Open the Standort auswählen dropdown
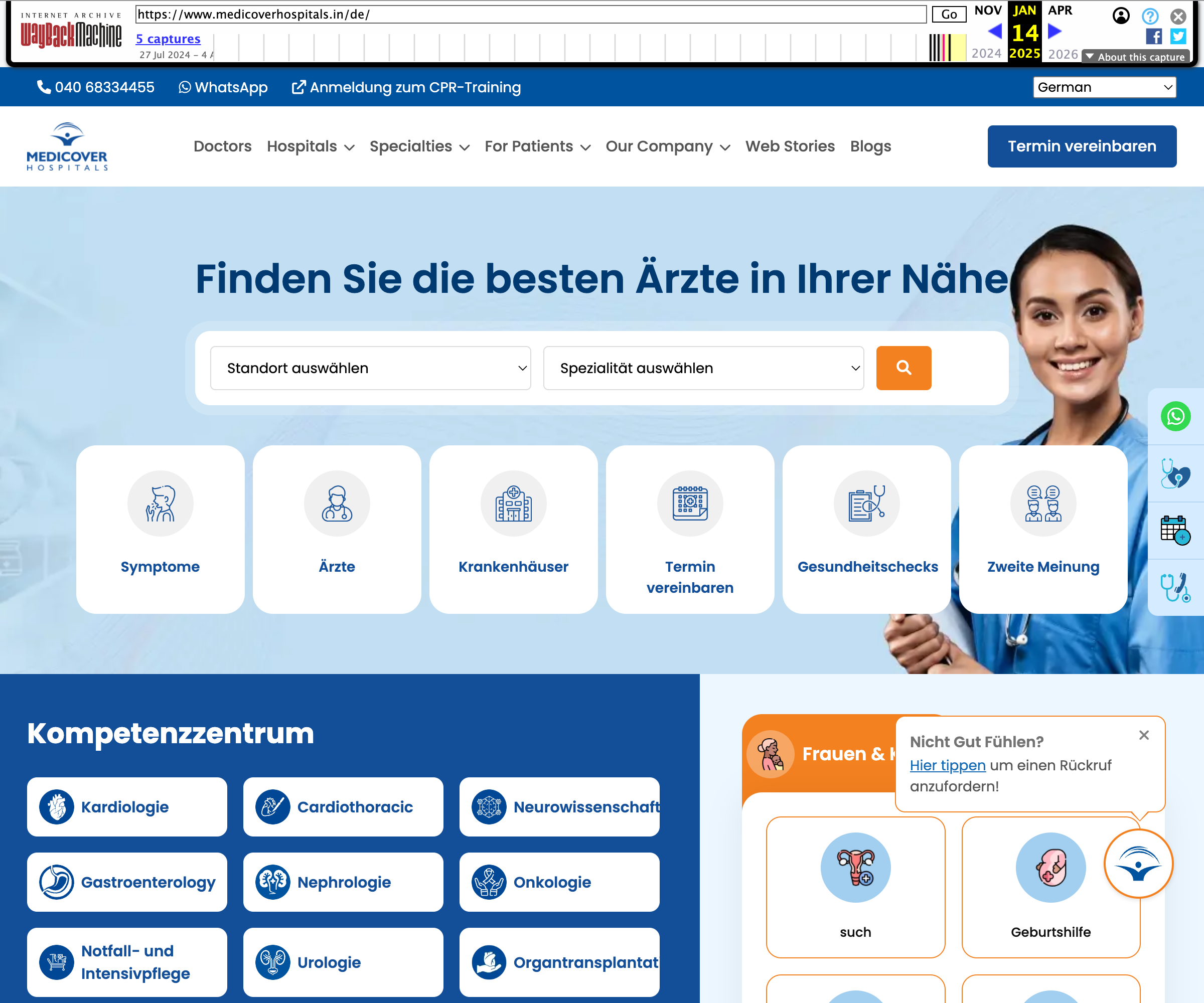This screenshot has height=1003, width=1204. pos(370,368)
